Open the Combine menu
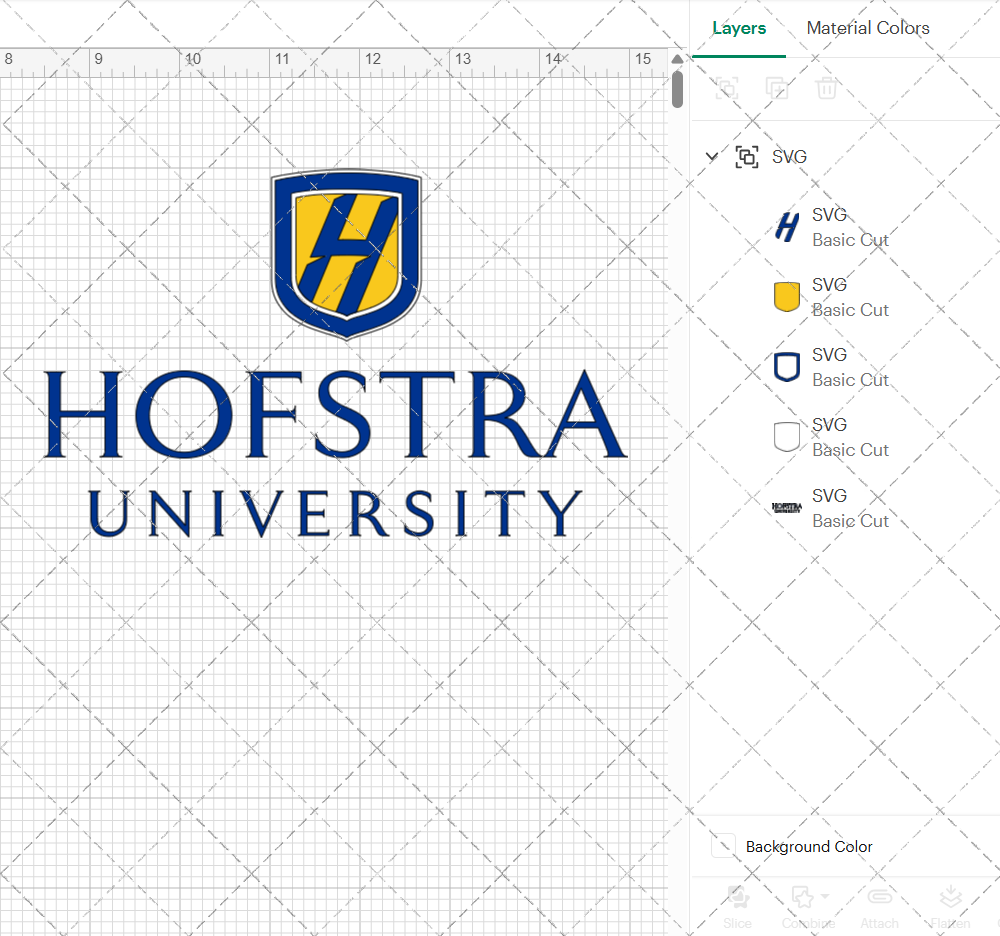The height and width of the screenshot is (936, 1000). tap(809, 907)
